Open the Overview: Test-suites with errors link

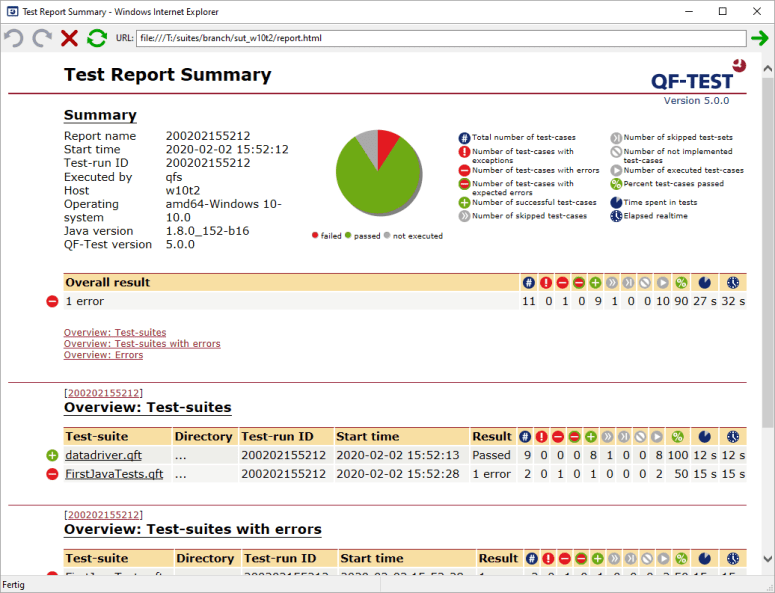(x=142, y=344)
